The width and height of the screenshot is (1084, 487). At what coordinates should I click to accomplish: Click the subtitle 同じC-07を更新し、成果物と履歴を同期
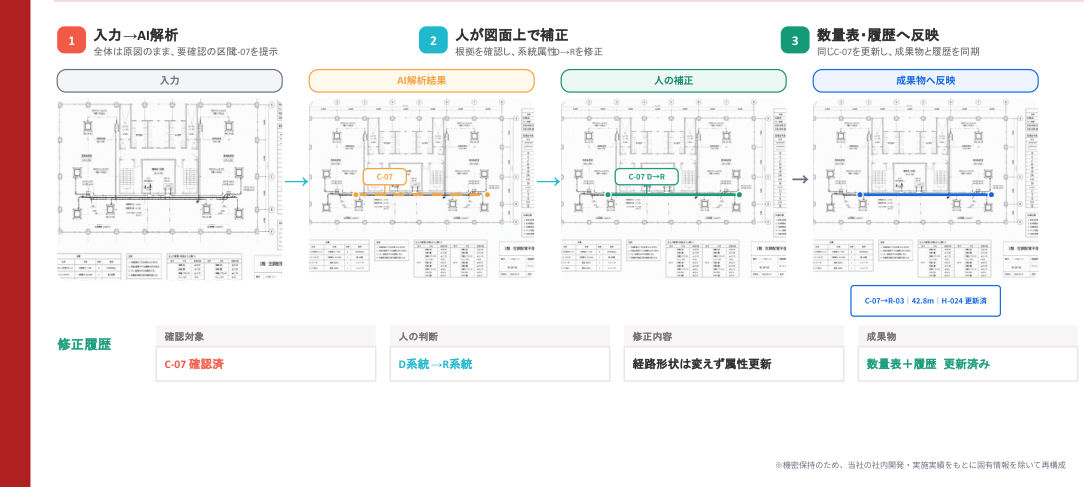tap(898, 52)
